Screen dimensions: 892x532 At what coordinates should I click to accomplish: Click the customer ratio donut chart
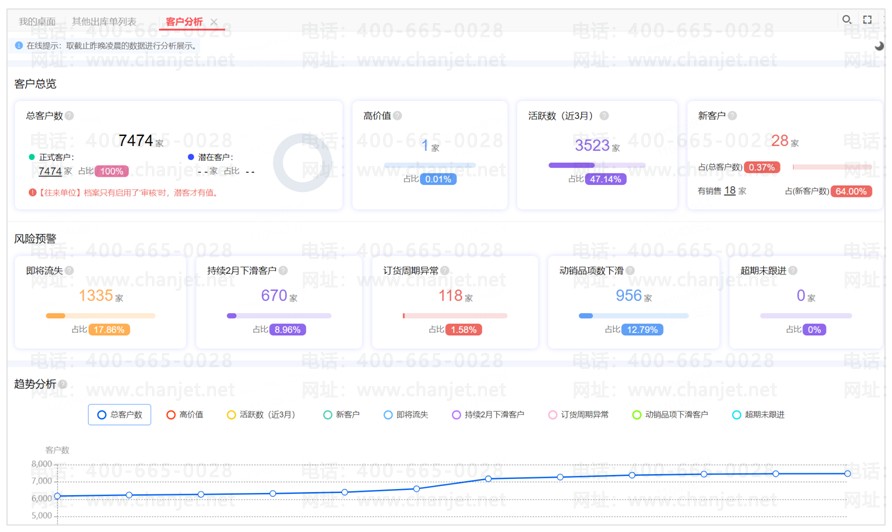302,163
